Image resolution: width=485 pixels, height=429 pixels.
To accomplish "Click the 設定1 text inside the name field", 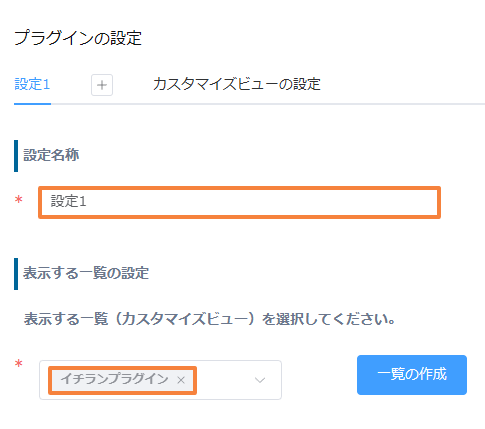I will click(x=68, y=201).
